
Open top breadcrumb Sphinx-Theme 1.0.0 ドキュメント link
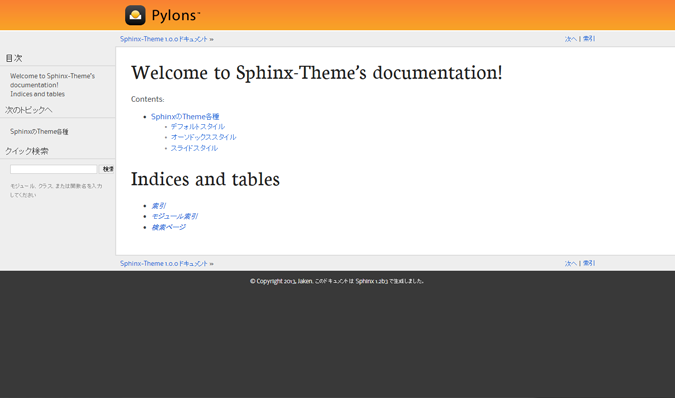point(164,39)
